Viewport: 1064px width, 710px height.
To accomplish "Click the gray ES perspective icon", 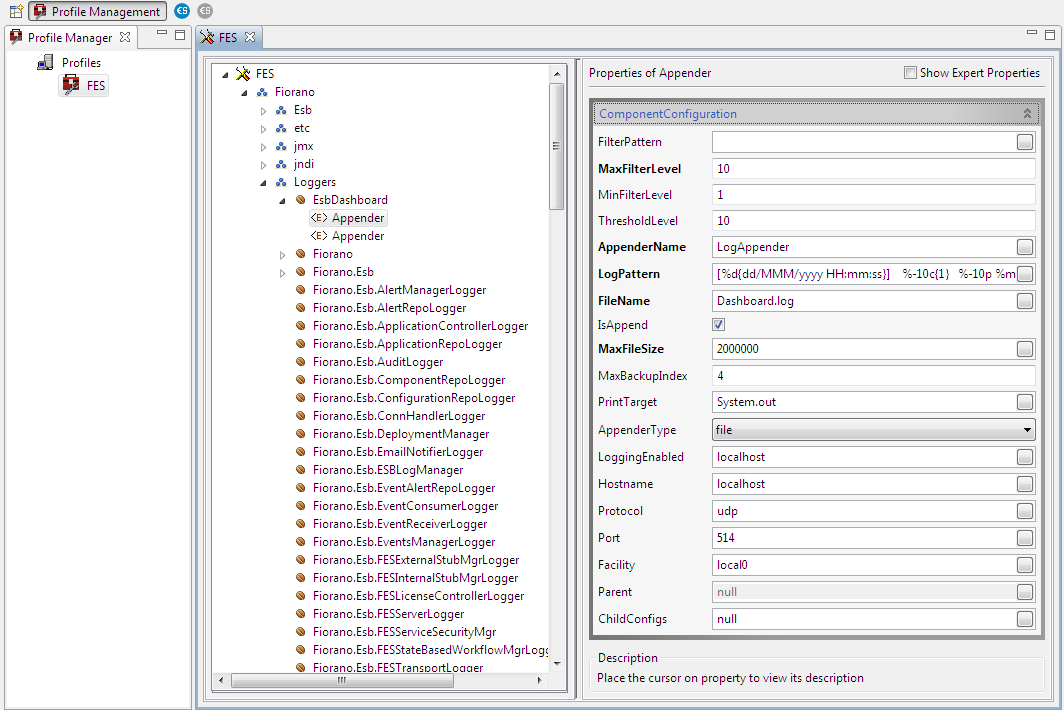I will click(205, 11).
